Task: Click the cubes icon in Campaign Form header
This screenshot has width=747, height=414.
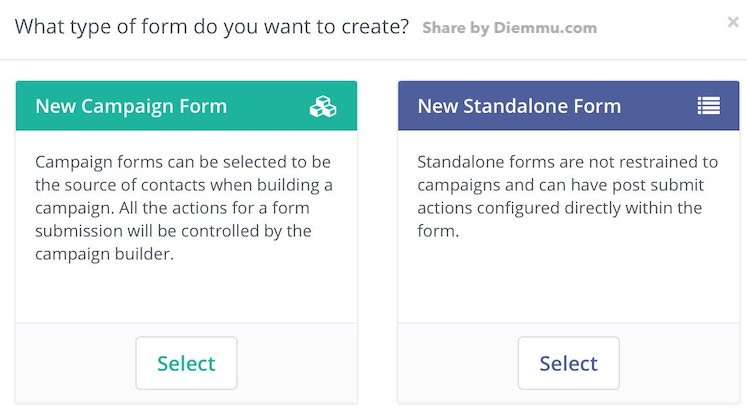Action: [323, 106]
